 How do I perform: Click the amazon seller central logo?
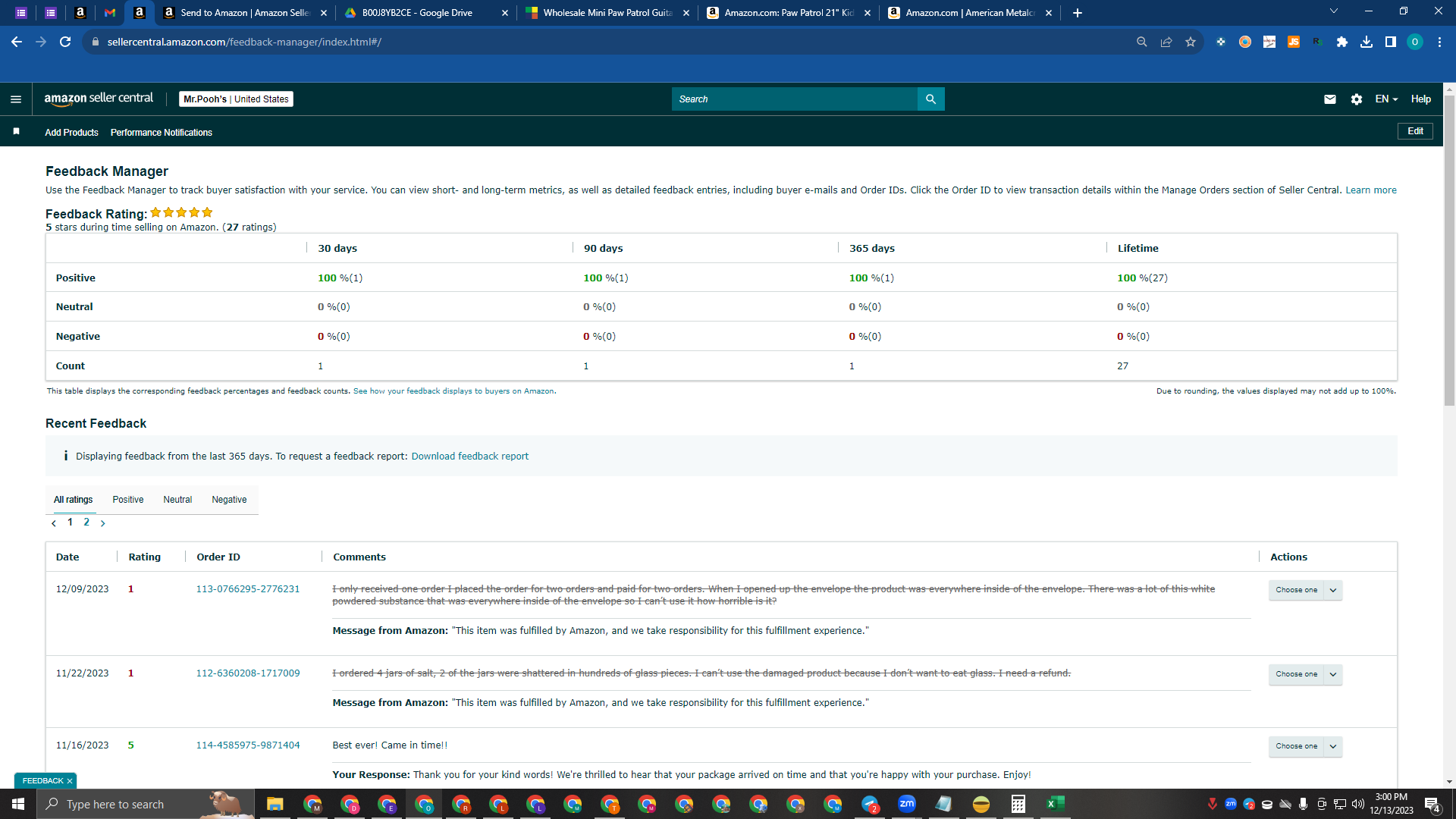tap(99, 99)
